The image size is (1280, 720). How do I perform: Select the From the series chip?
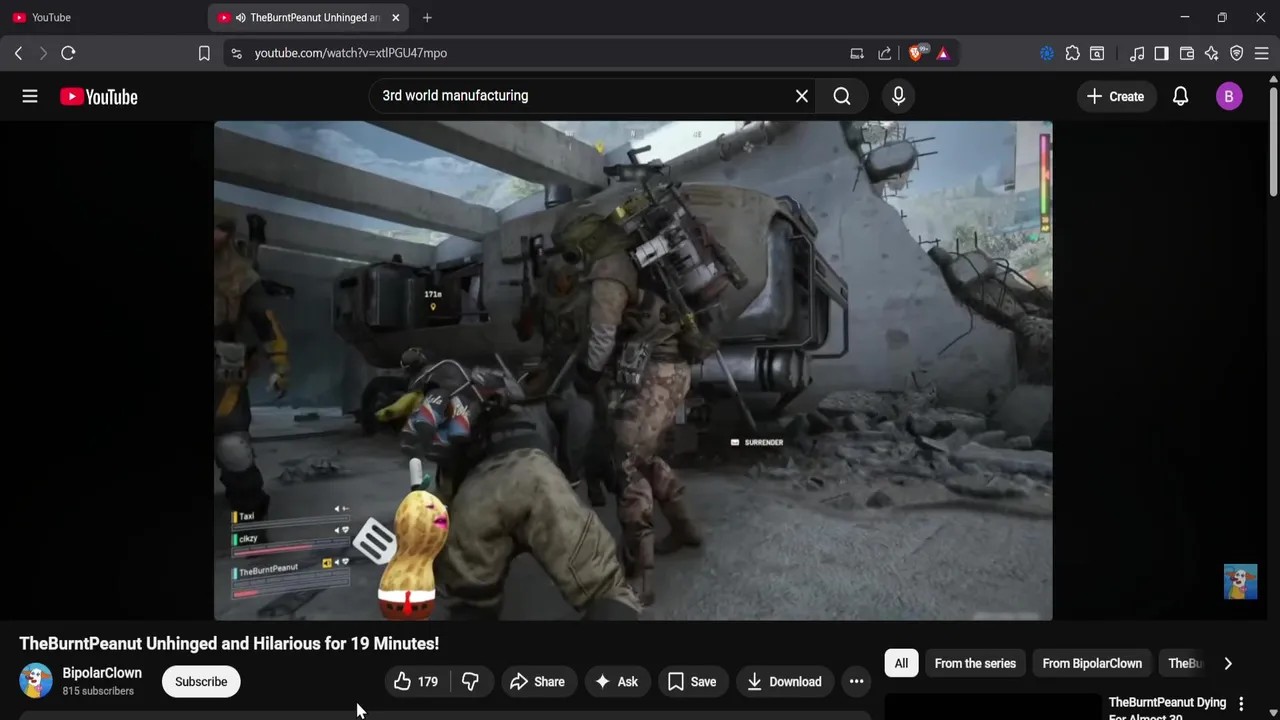click(975, 663)
